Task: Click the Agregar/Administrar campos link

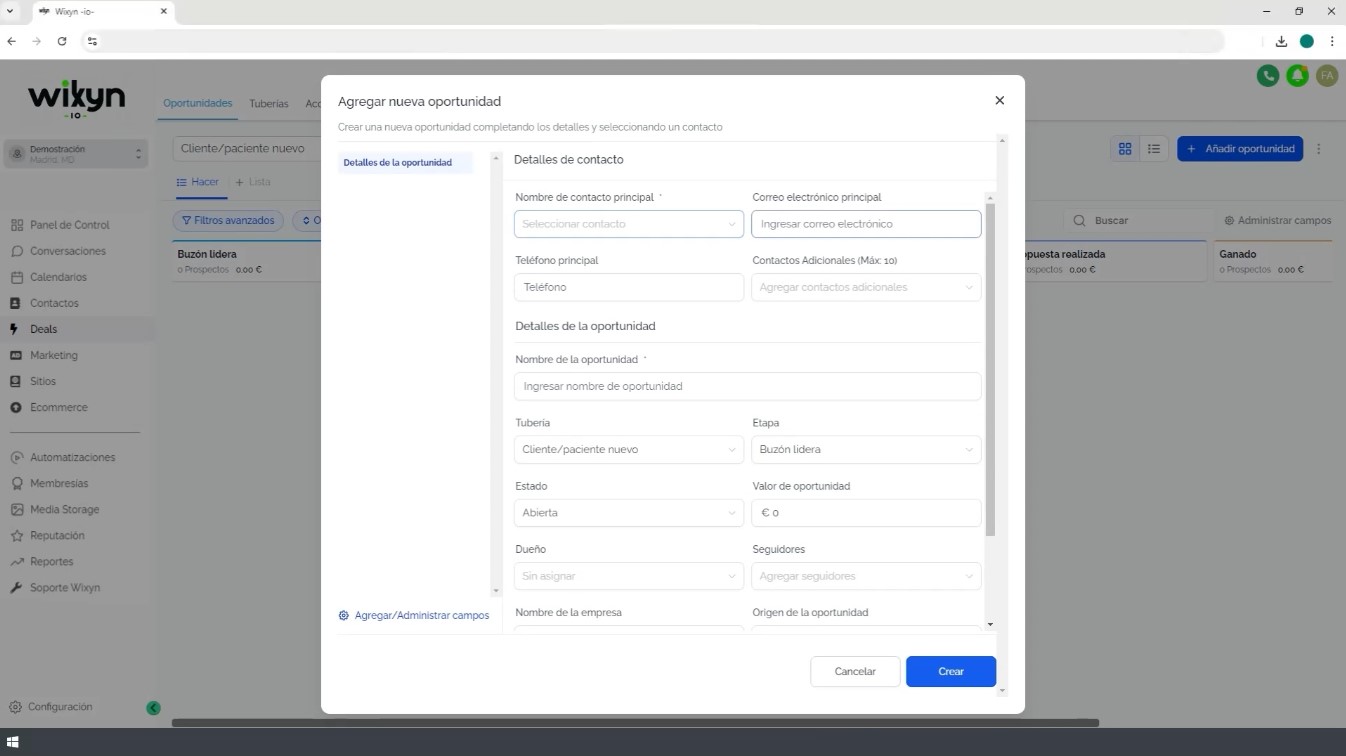Action: (414, 615)
